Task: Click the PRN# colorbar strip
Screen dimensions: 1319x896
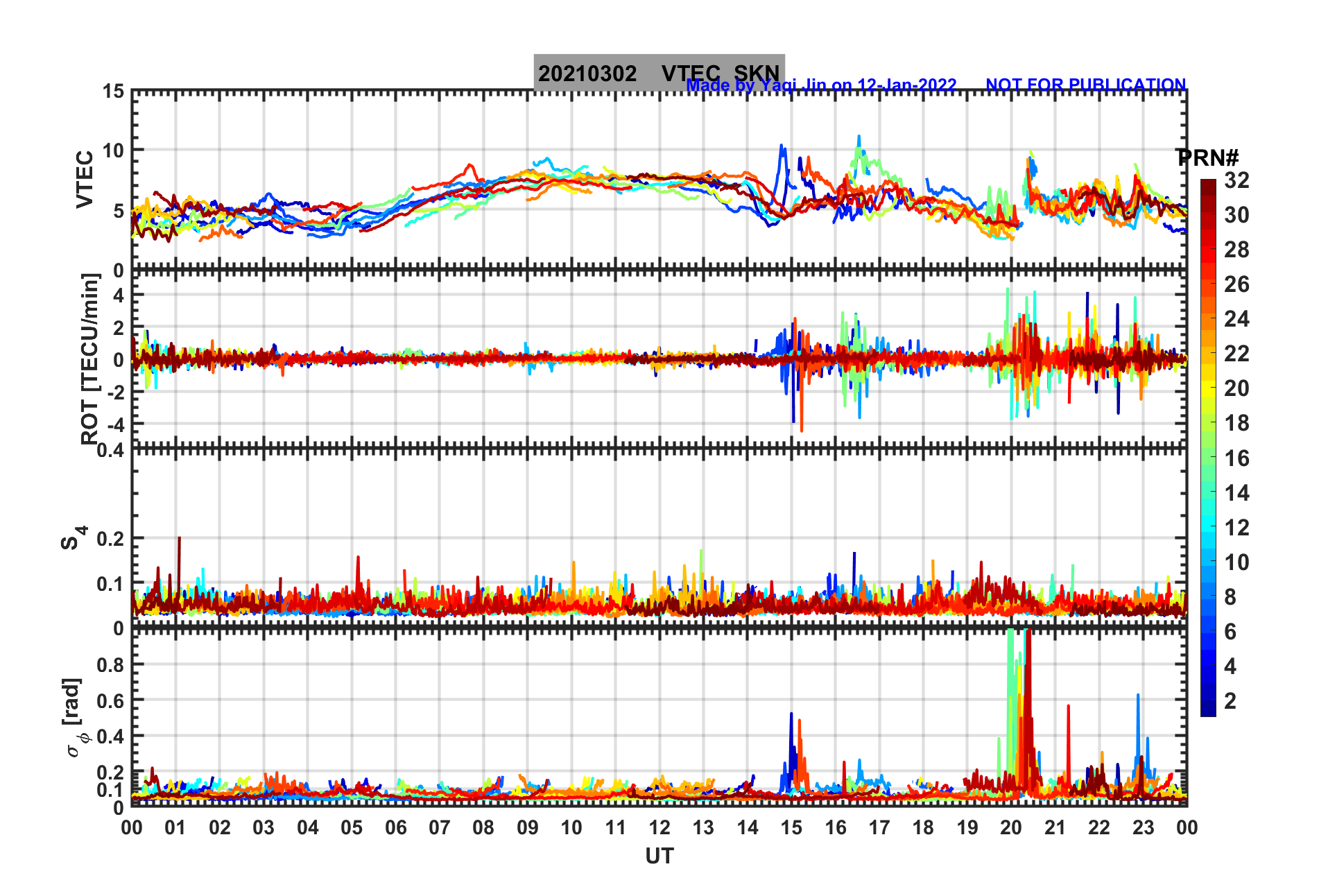Action: 1208,448
